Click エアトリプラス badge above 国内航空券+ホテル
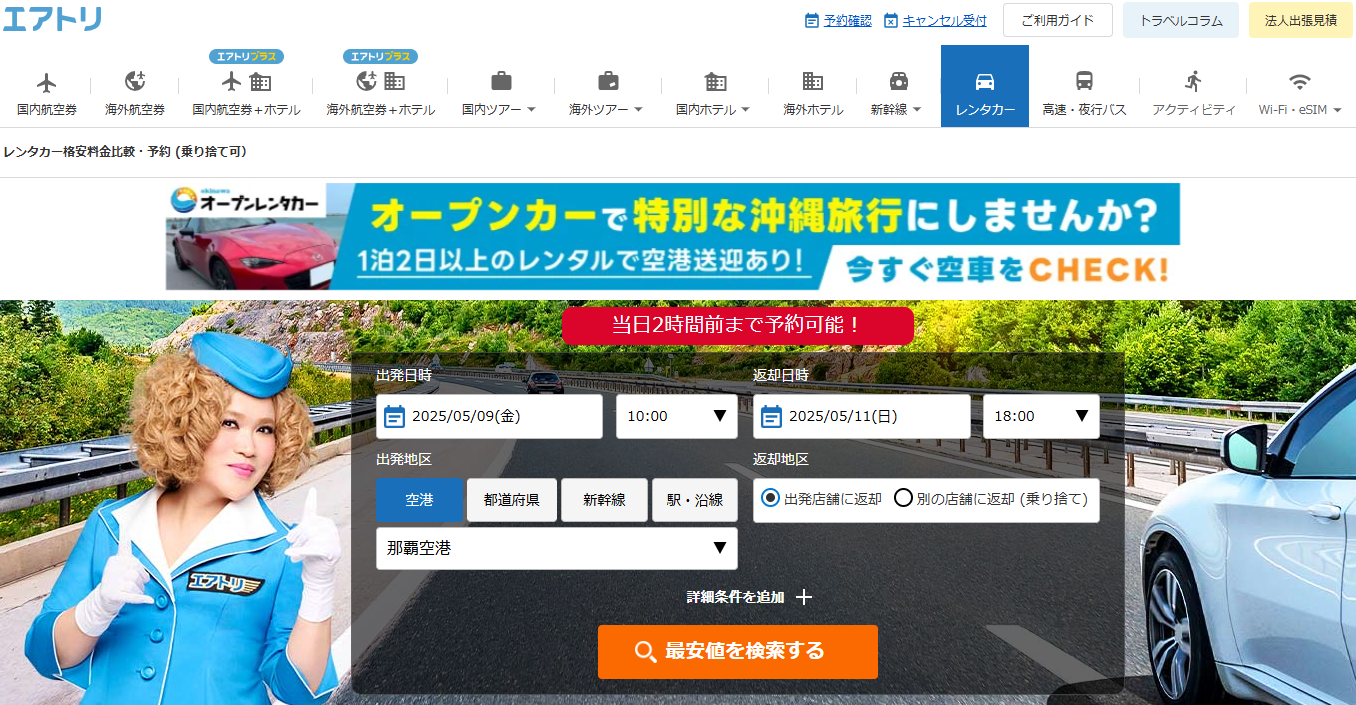Screen dimensions: 1356x705 [x=246, y=56]
